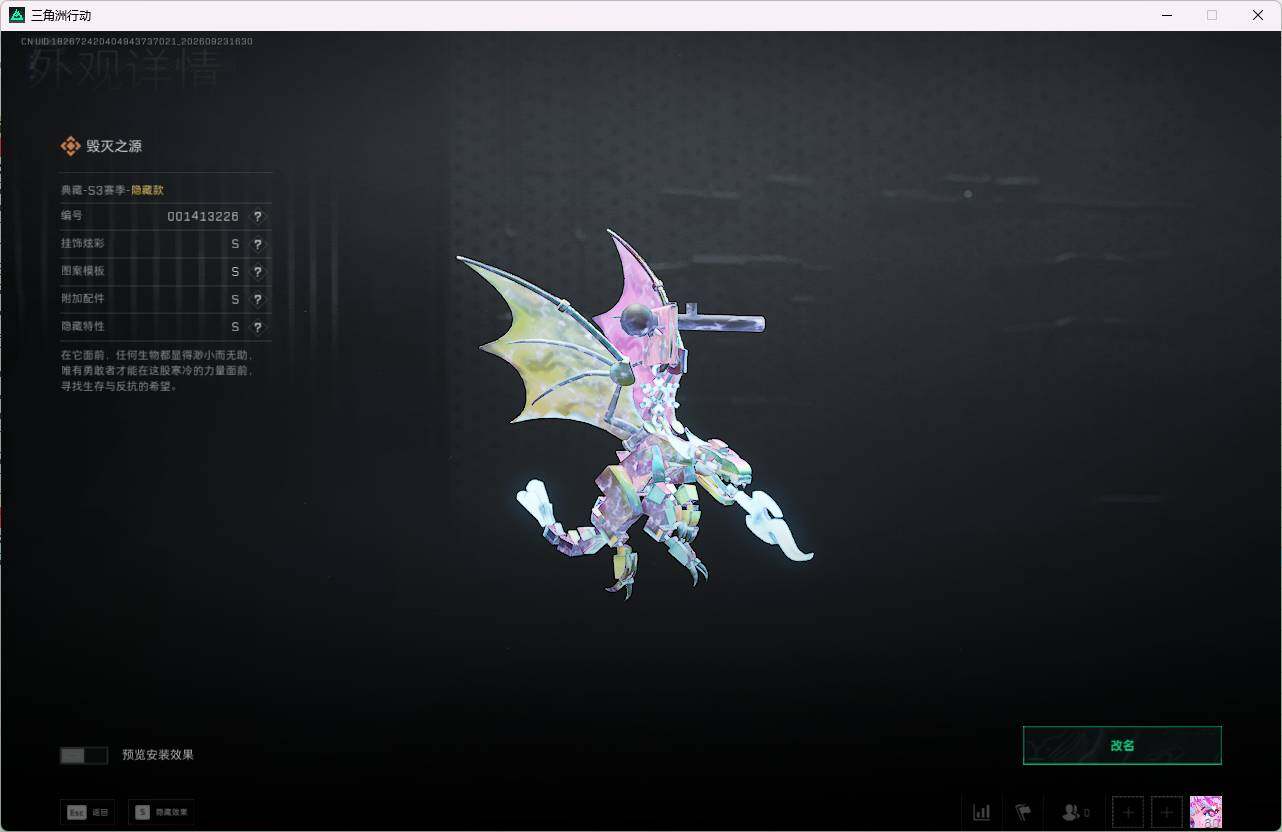Open the friends icon showing 0
Image resolution: width=1282 pixels, height=832 pixels.
[1075, 812]
